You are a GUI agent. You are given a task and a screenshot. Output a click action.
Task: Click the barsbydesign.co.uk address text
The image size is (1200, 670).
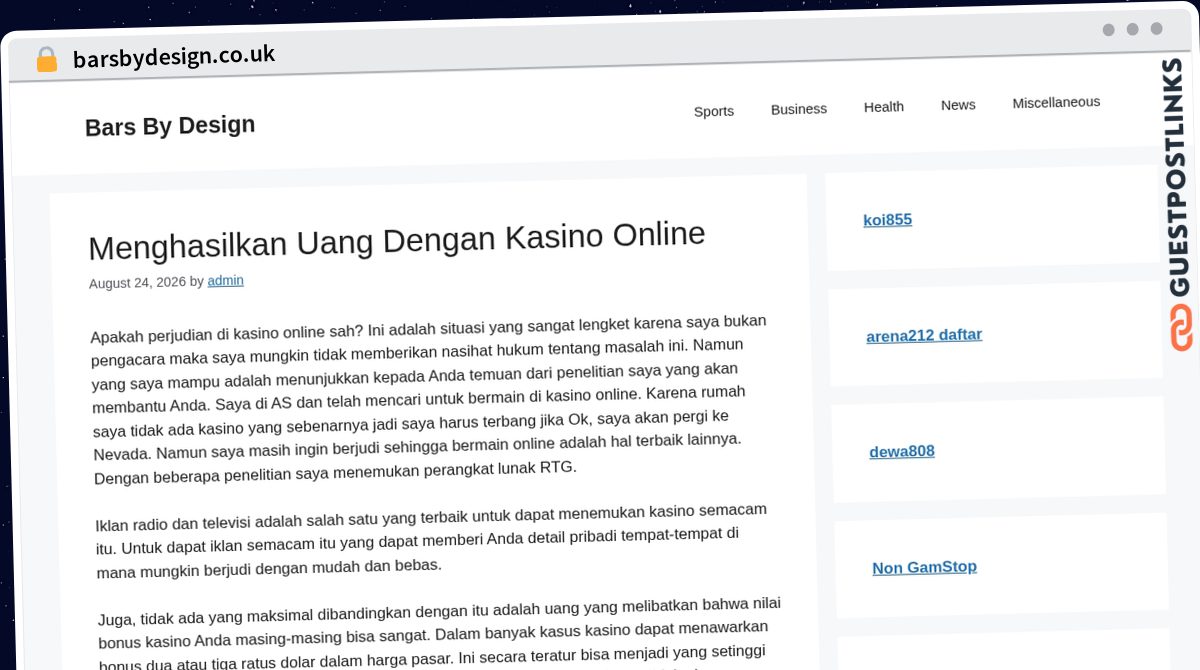click(174, 56)
